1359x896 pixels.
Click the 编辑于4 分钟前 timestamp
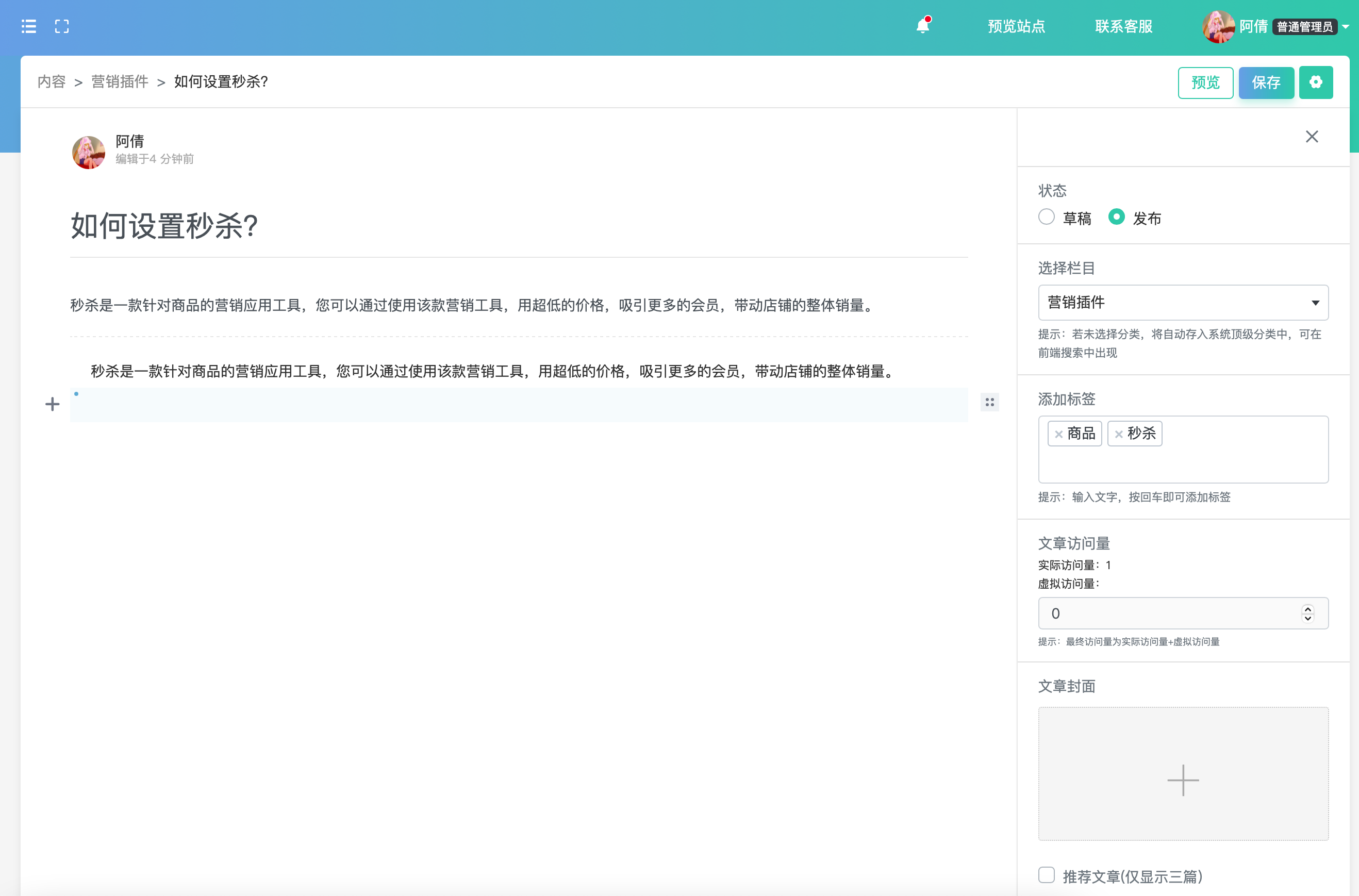(154, 159)
